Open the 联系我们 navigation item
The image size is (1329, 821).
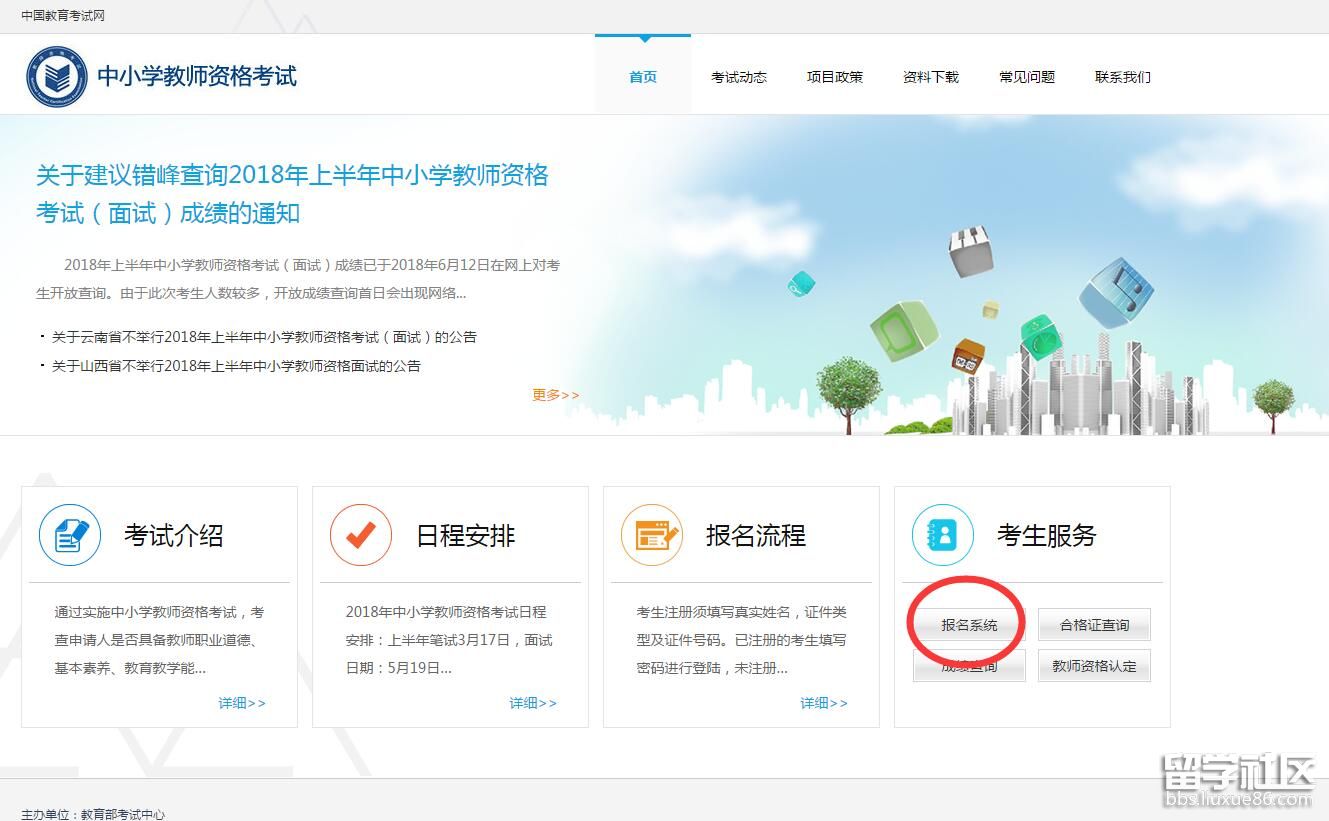pos(1123,77)
